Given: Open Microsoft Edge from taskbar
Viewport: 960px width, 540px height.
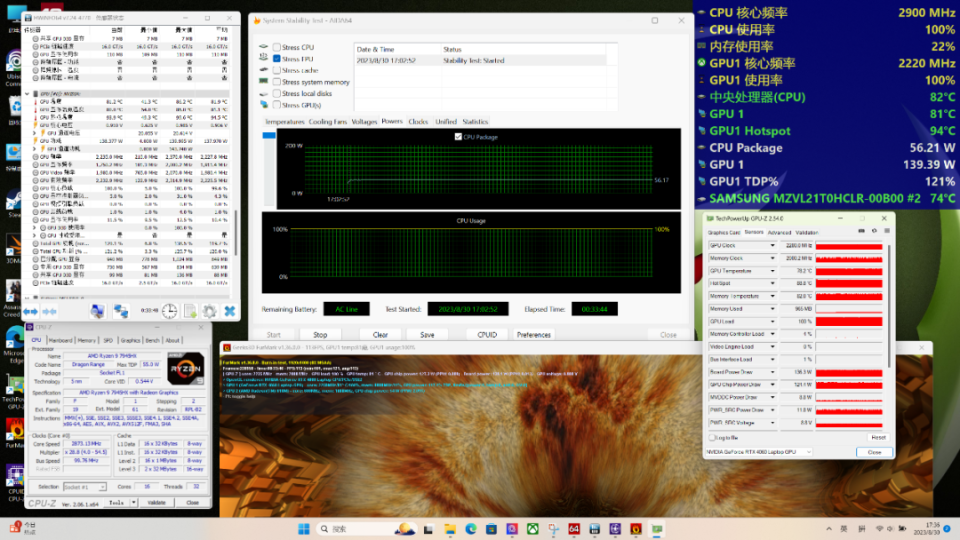Looking at the screenshot, I should tap(471, 528).
